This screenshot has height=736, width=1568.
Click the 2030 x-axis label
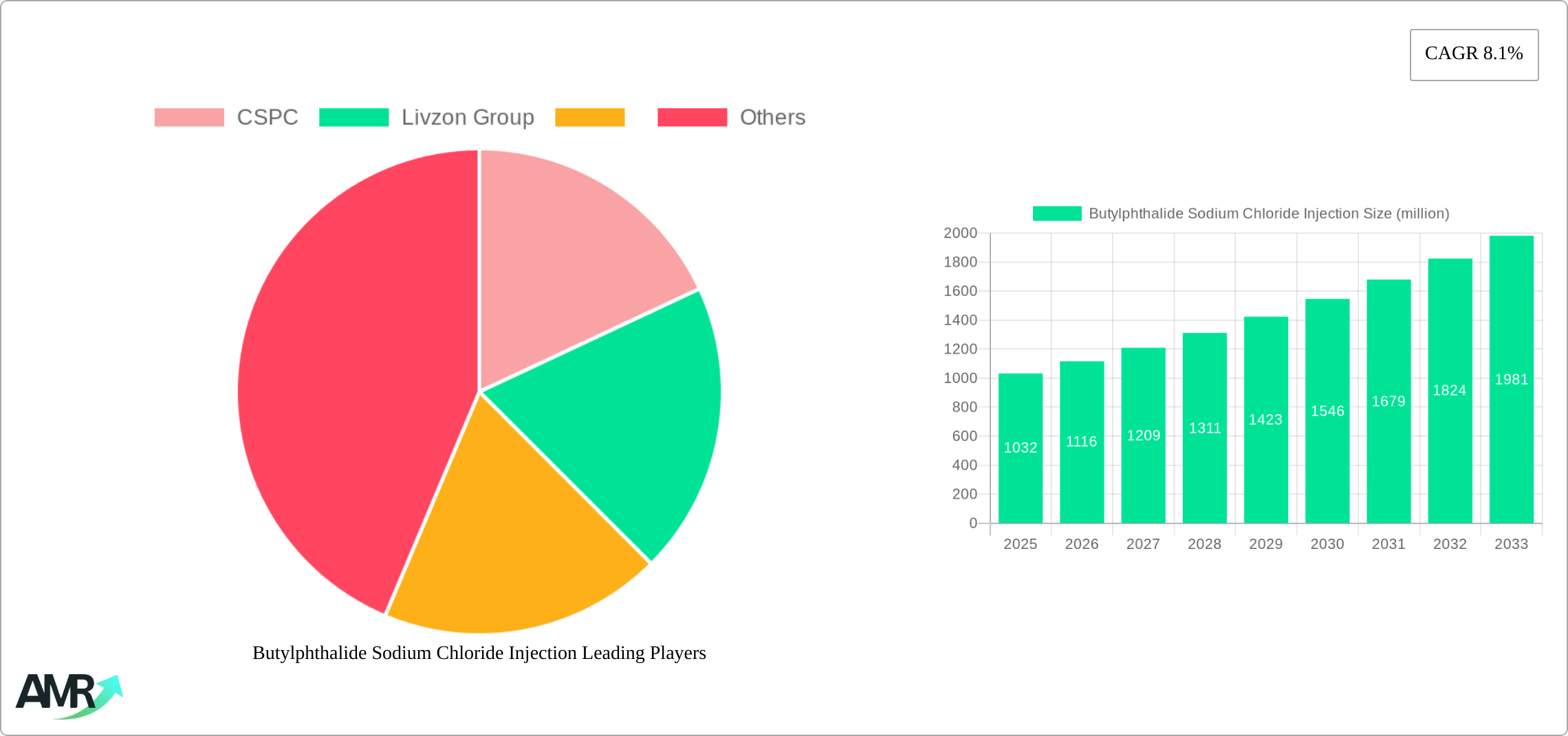tap(1327, 544)
